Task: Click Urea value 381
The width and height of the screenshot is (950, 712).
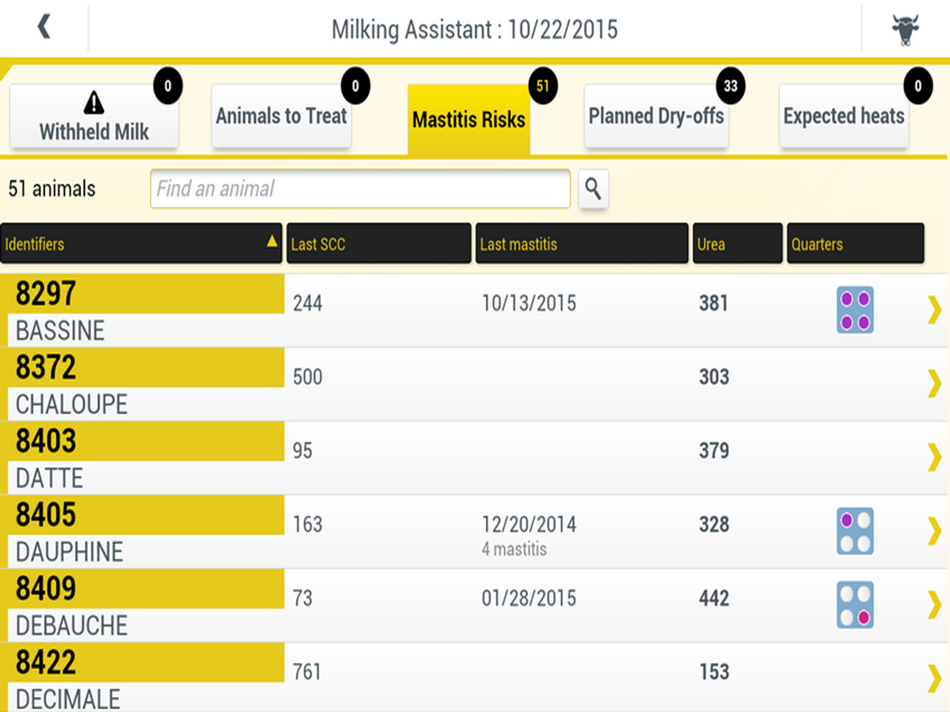Action: 714,303
